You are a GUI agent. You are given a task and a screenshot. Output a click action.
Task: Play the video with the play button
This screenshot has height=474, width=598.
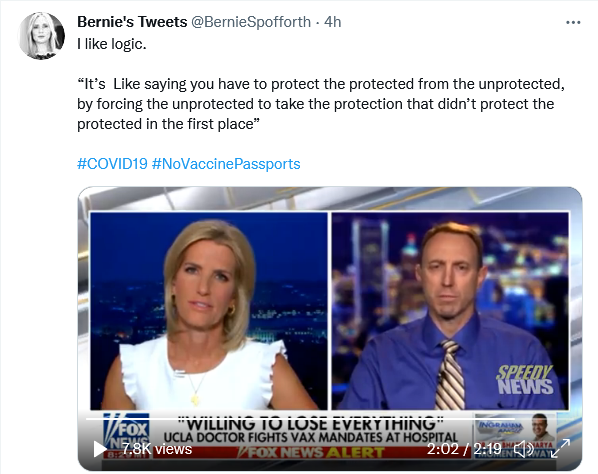tap(100, 449)
